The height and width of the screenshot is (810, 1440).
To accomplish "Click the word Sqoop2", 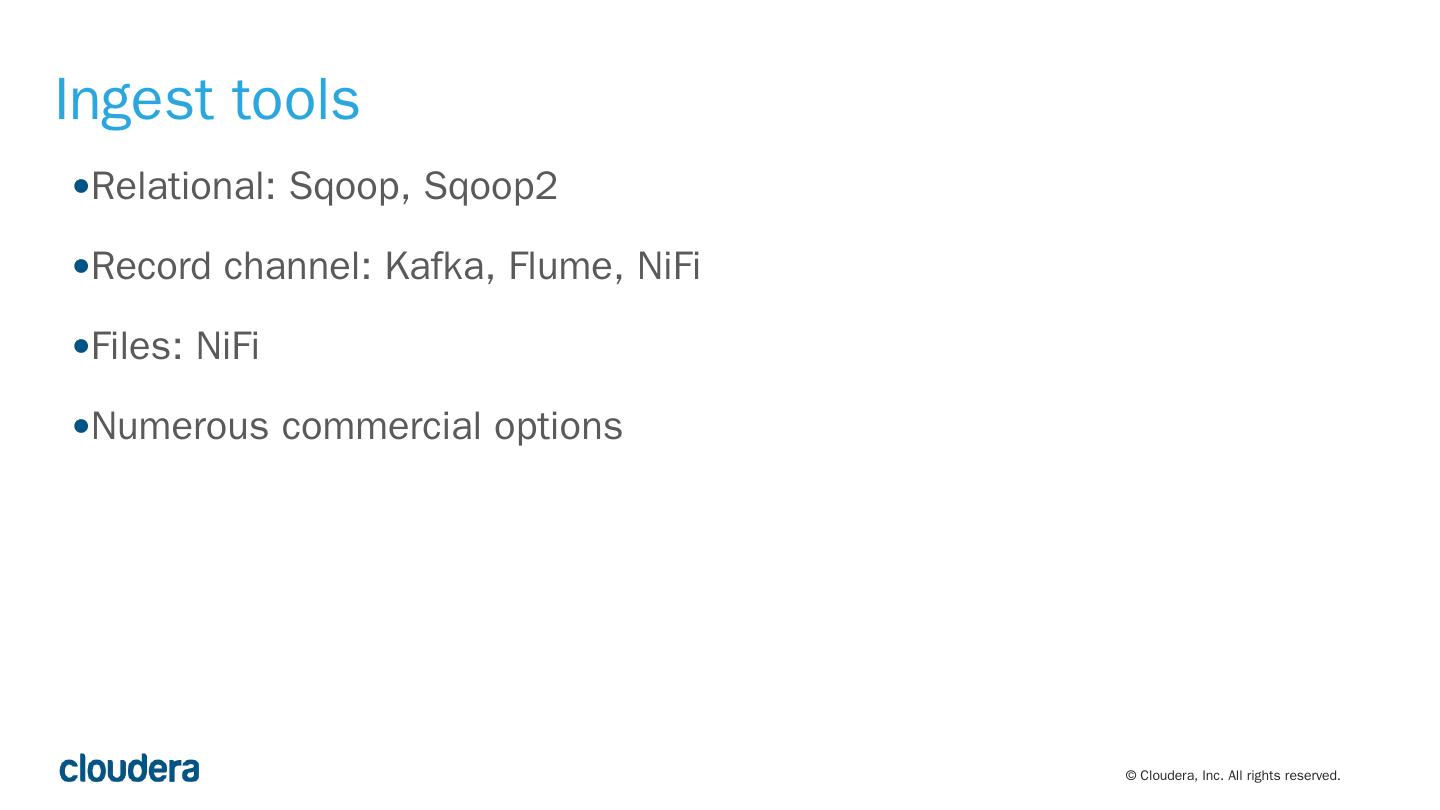I will (x=490, y=187).
